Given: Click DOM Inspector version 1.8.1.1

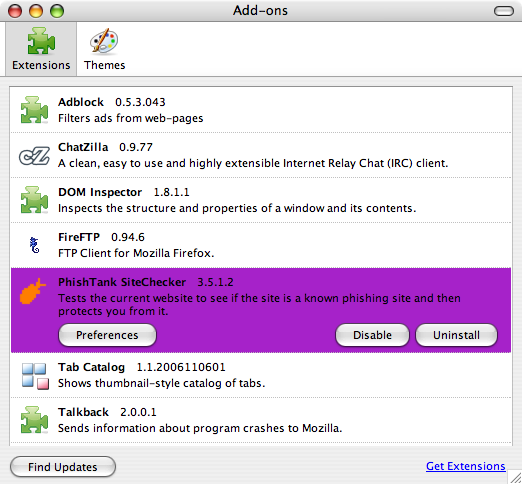Looking at the screenshot, I should click(171, 192).
